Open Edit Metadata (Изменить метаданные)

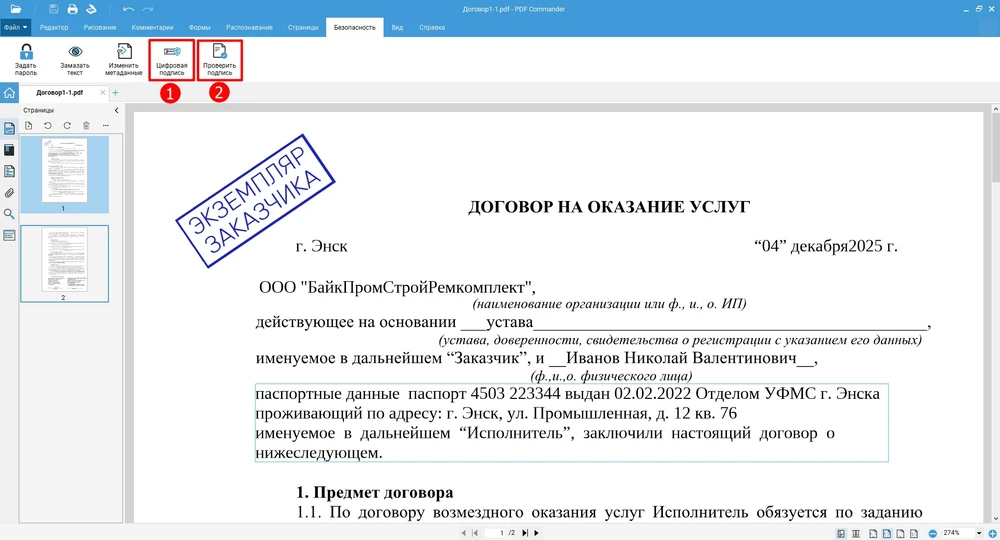125,59
